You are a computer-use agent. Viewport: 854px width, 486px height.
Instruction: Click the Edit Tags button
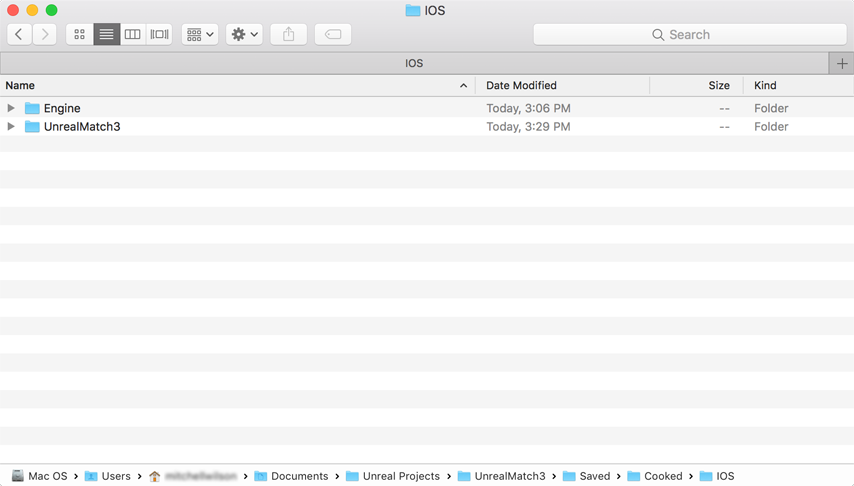coord(333,34)
